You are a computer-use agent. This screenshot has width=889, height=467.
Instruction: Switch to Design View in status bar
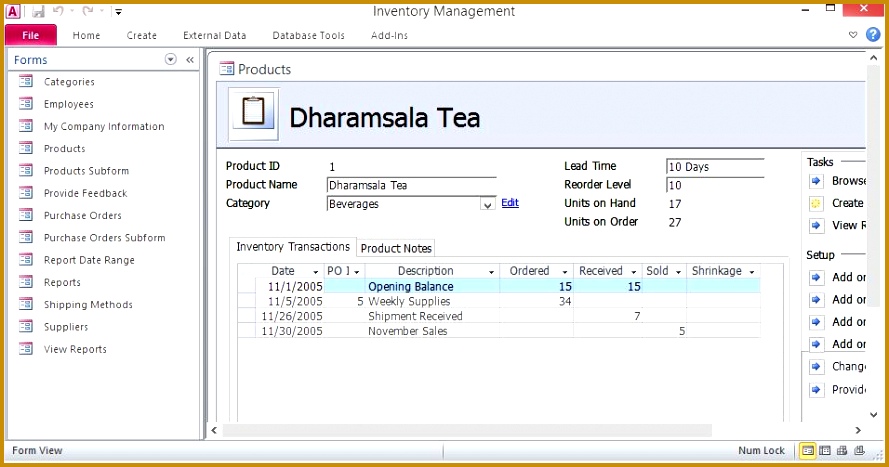(x=860, y=451)
